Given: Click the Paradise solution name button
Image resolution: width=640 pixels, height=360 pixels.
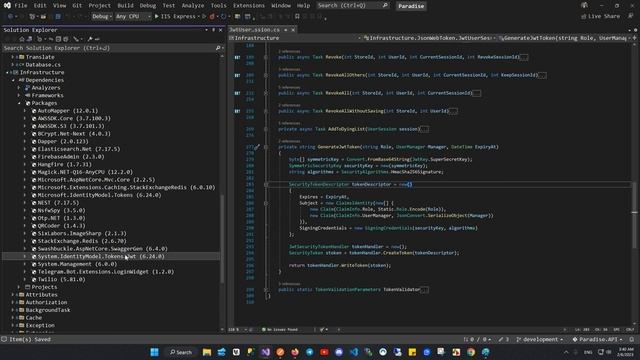Looking at the screenshot, I should tap(411, 6).
